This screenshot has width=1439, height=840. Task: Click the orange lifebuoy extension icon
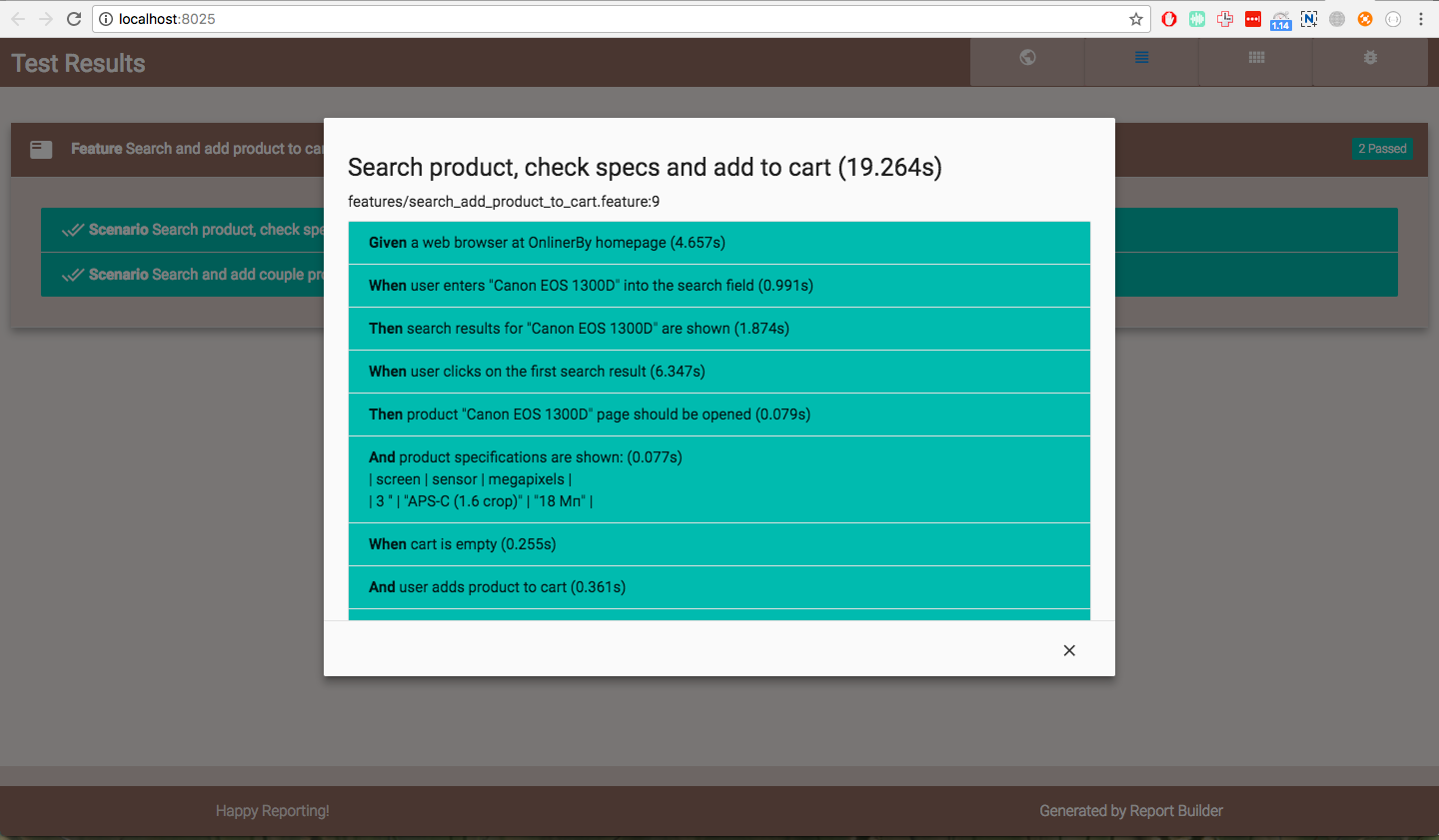1365,19
